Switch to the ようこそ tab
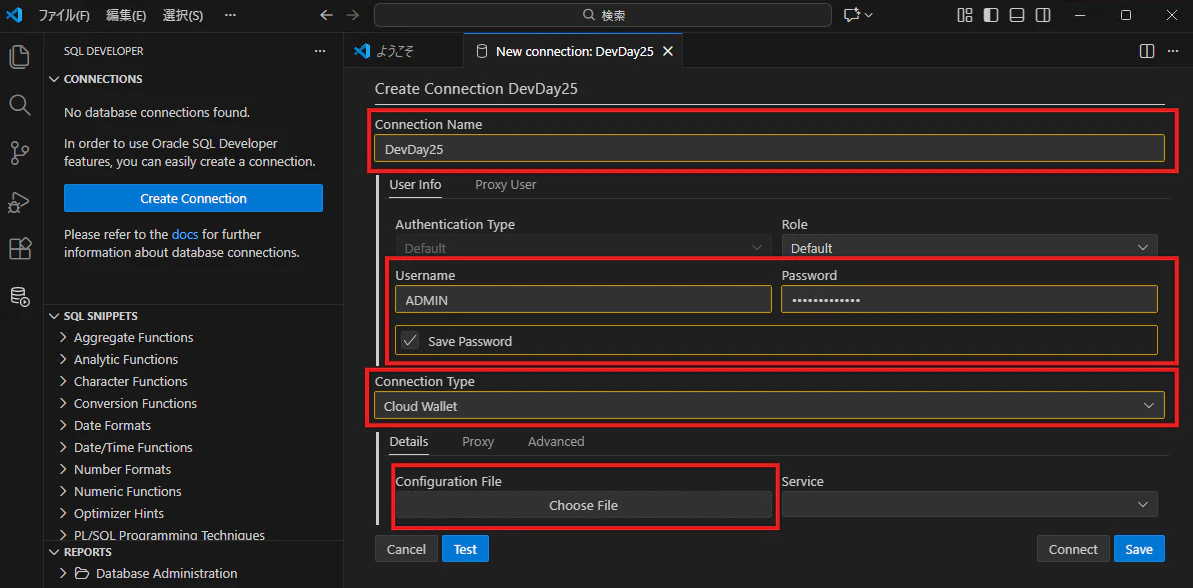Screen dimensions: 1193x588 [403, 51]
